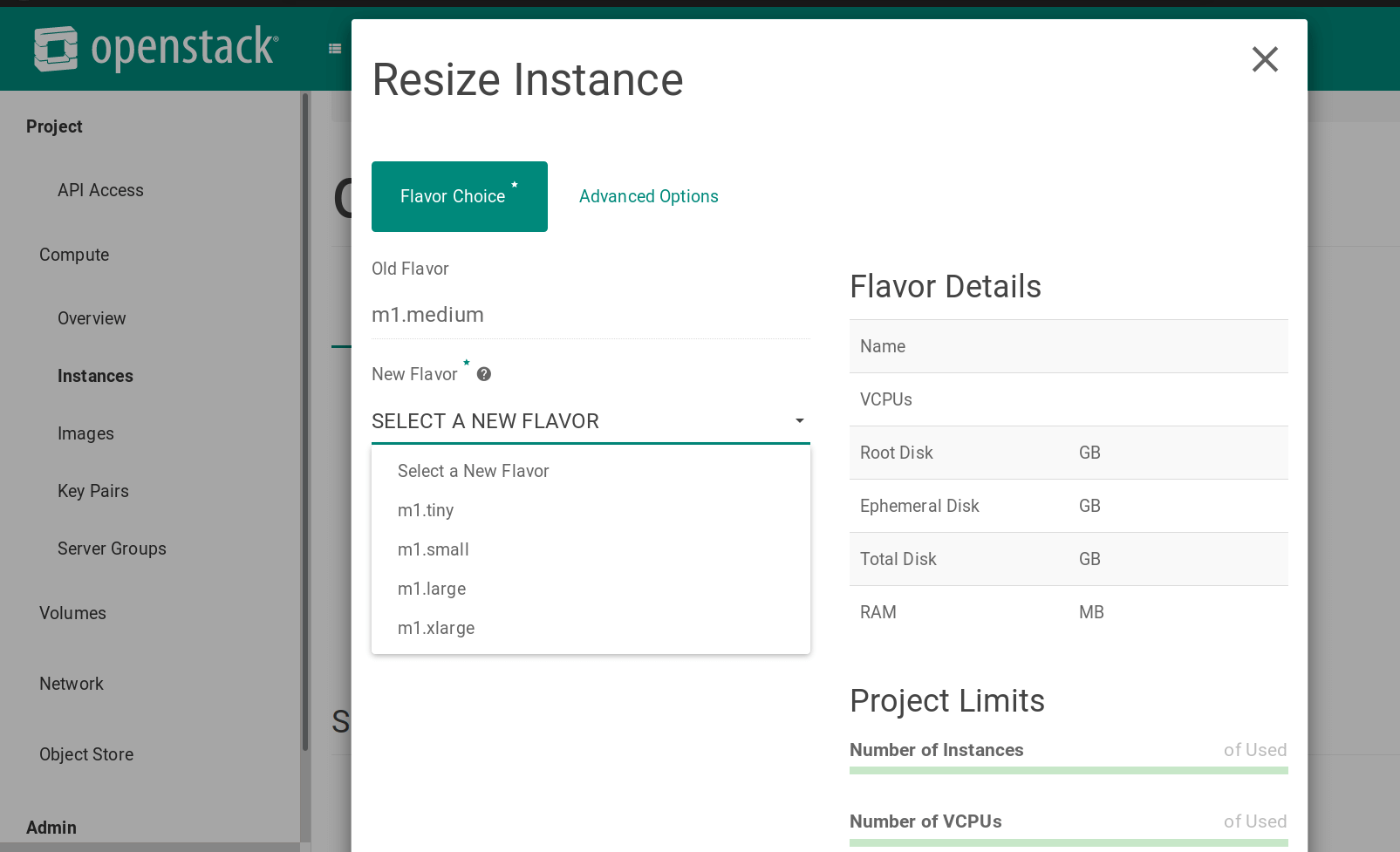Screen dimensions: 1400x852
Task: Click the New Flavor help question-mark icon
Action: tap(483, 373)
